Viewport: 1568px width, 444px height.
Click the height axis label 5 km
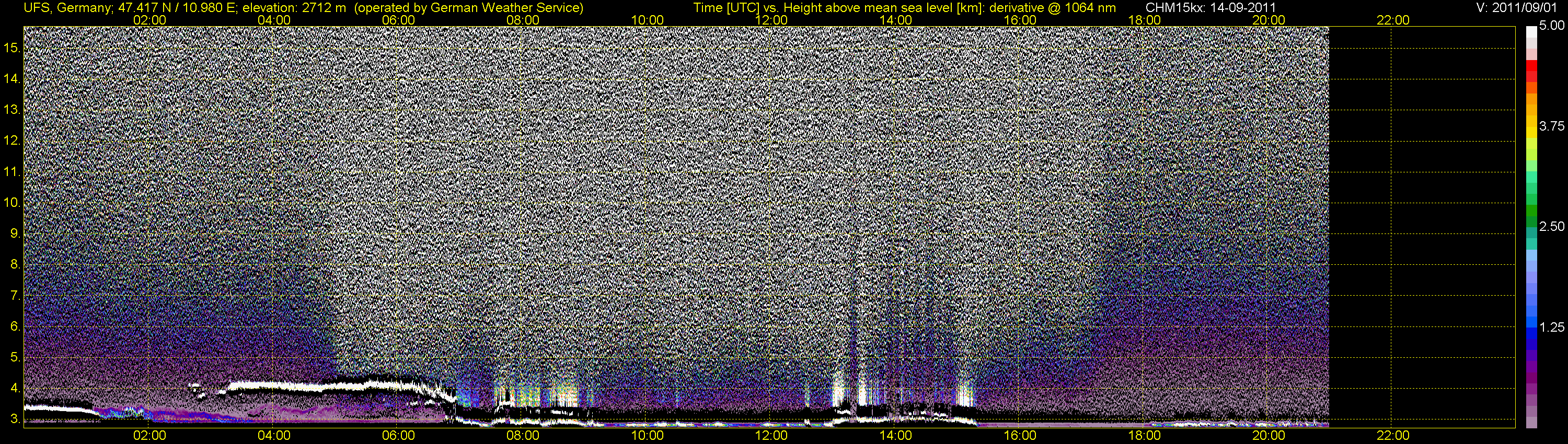tap(15, 358)
